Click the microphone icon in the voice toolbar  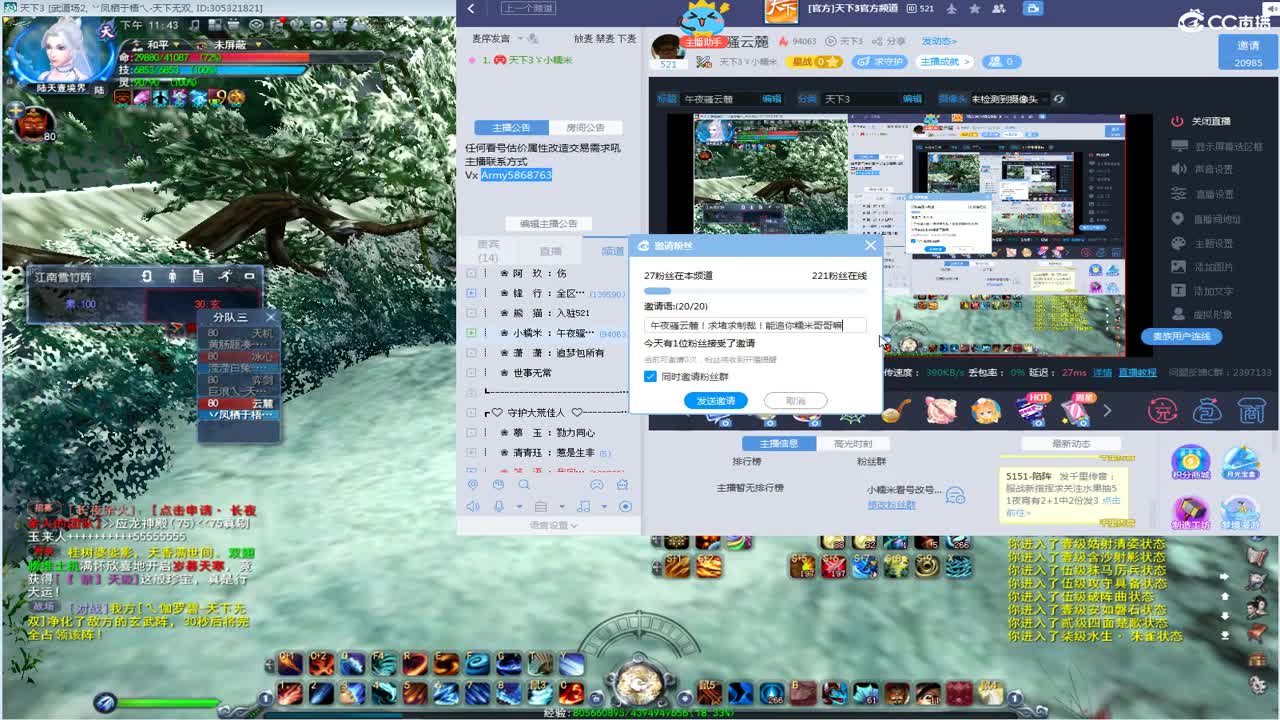[499, 505]
